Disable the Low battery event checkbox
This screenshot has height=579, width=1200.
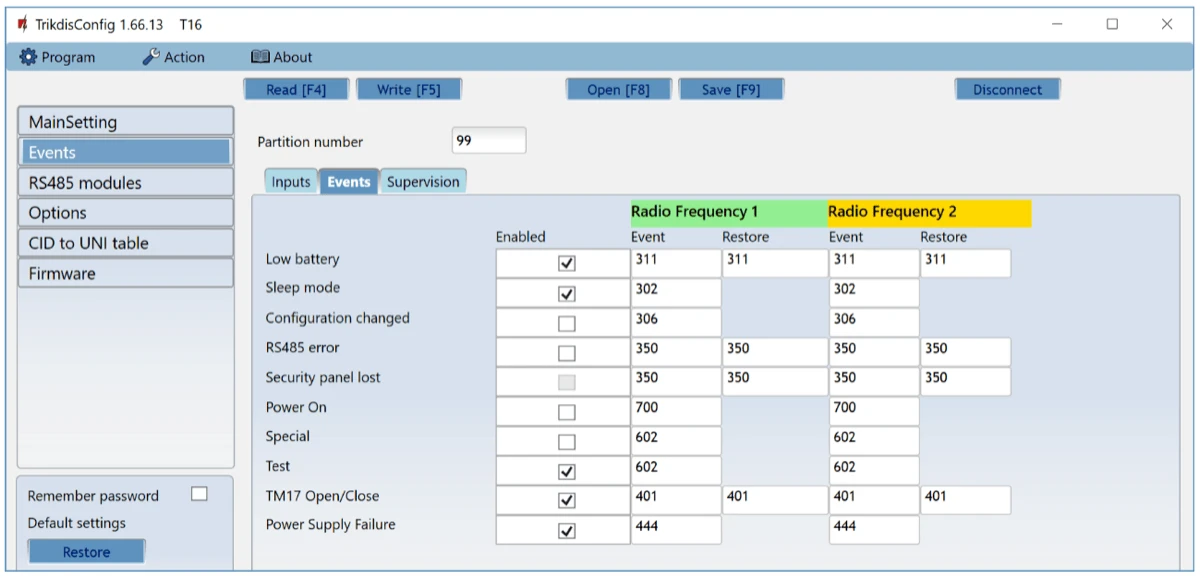pos(566,264)
